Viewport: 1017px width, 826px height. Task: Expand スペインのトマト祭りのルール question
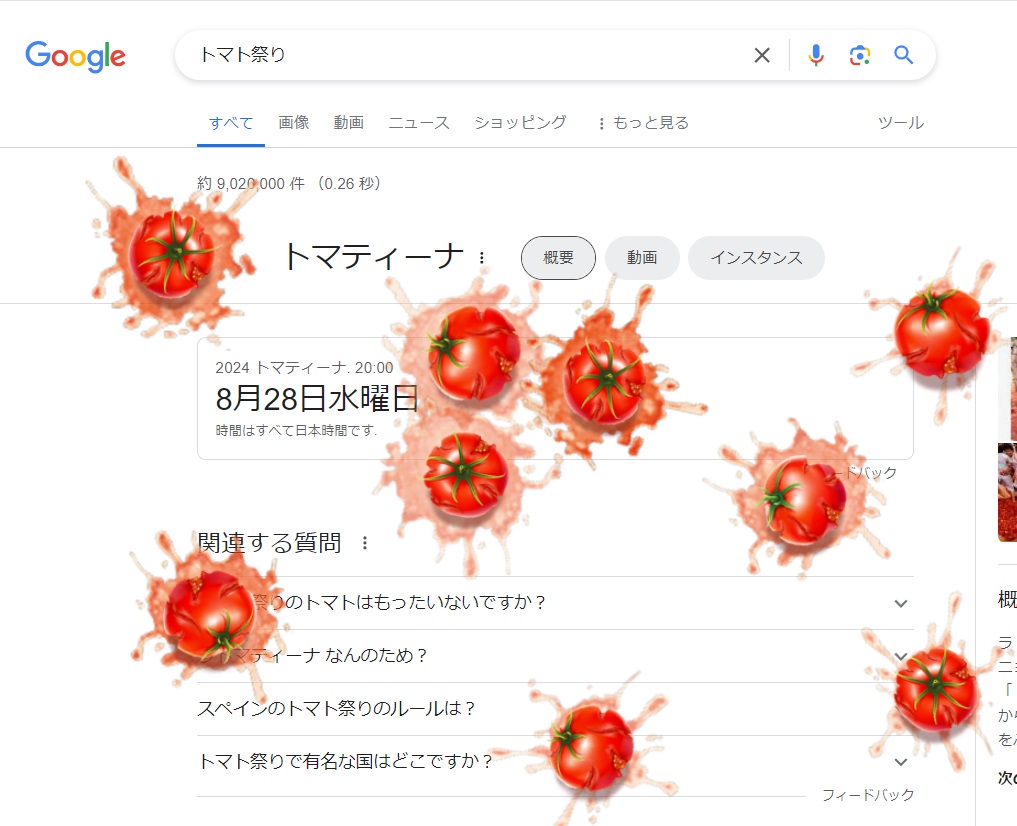[555, 709]
